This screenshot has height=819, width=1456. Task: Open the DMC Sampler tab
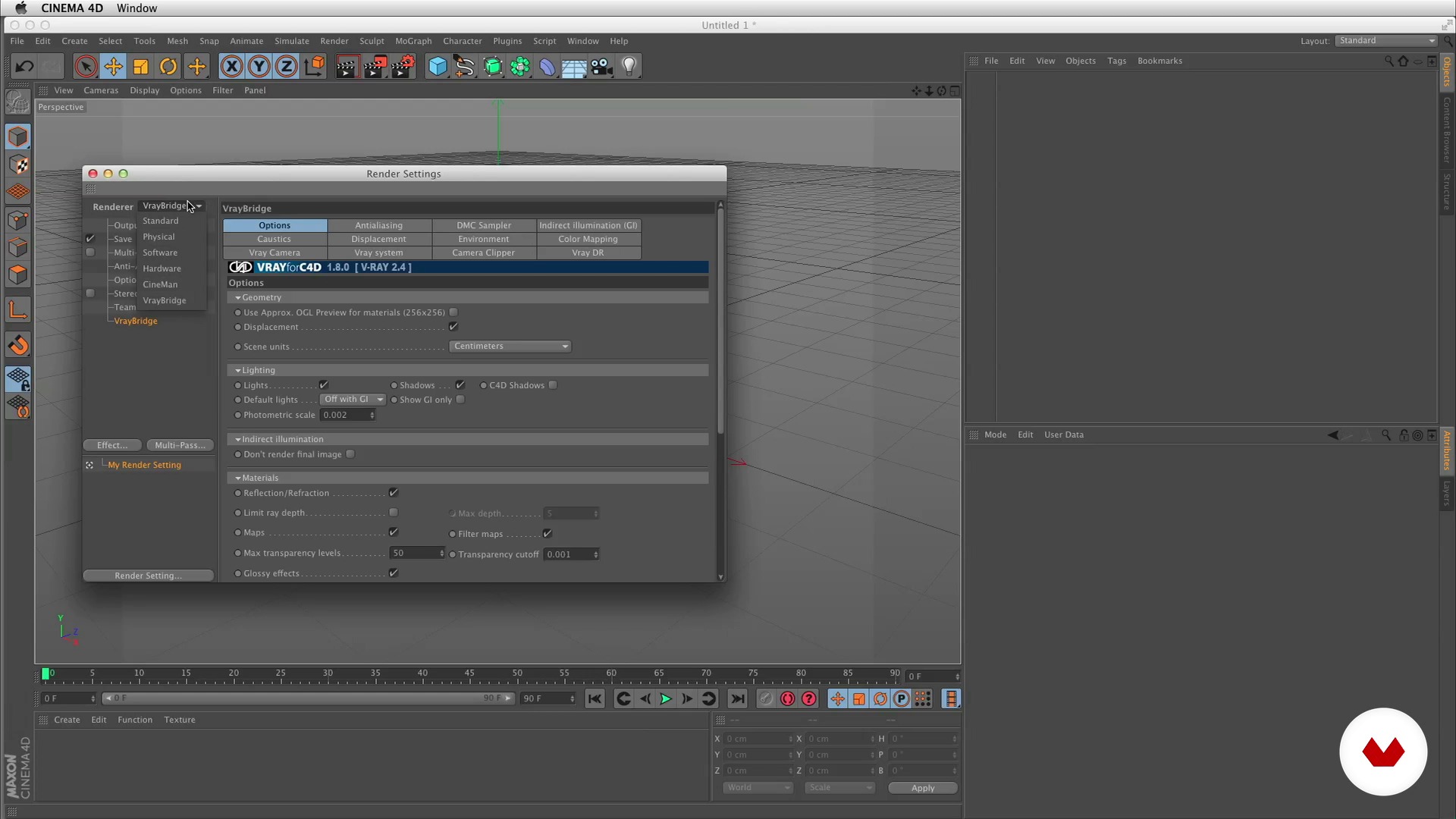(x=484, y=225)
